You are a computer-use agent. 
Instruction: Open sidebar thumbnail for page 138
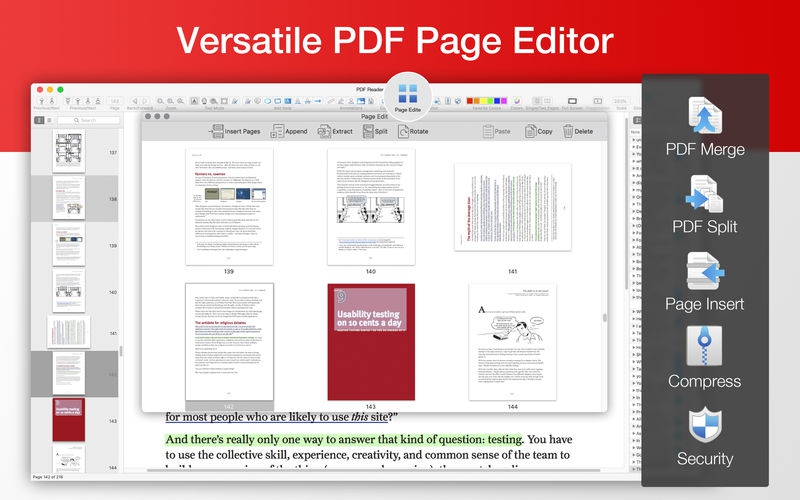point(69,198)
